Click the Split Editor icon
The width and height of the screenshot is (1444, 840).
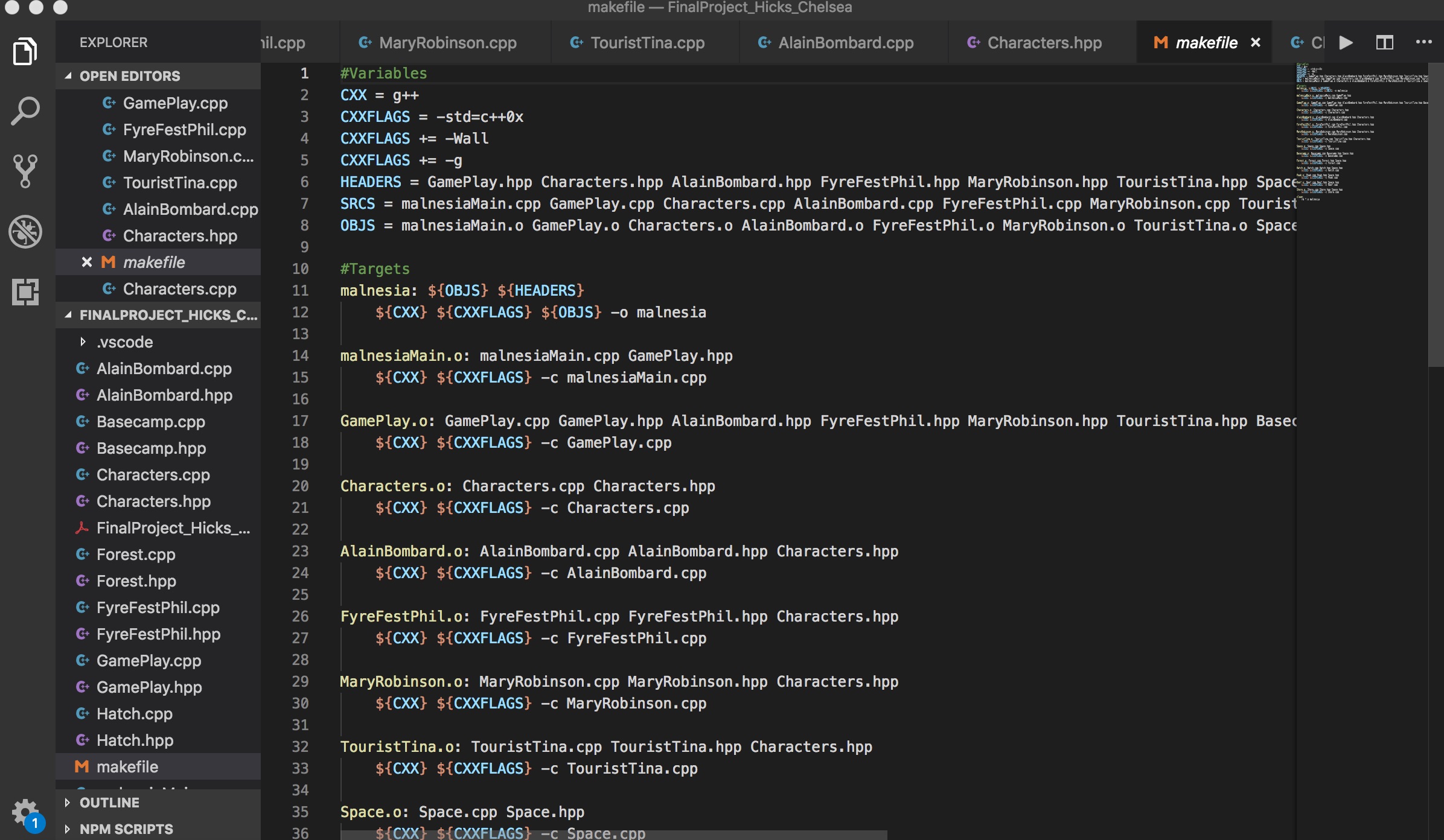click(1384, 43)
